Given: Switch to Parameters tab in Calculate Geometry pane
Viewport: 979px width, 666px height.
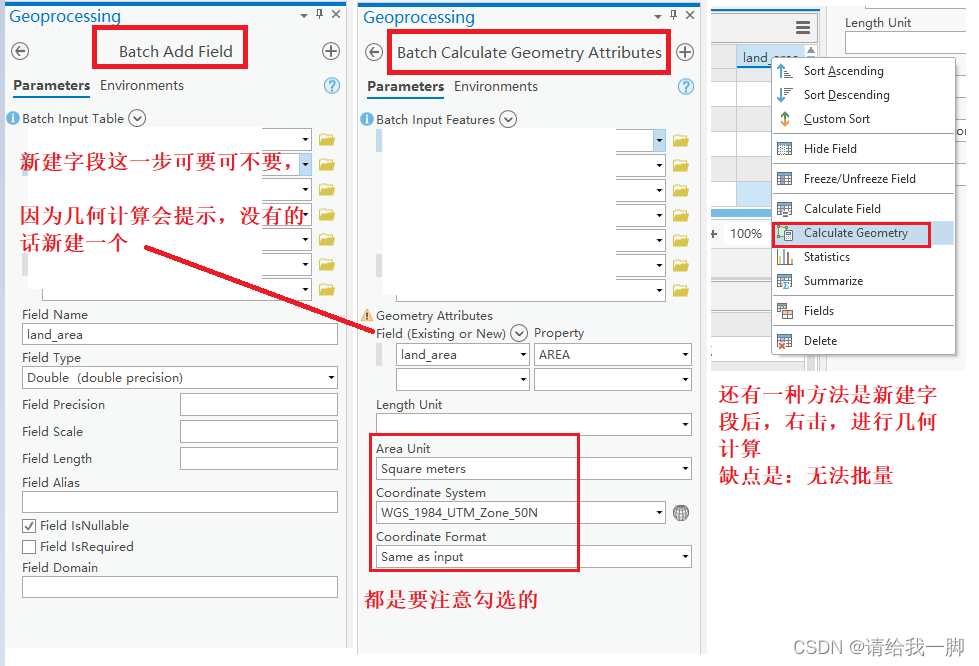Looking at the screenshot, I should click(x=406, y=87).
